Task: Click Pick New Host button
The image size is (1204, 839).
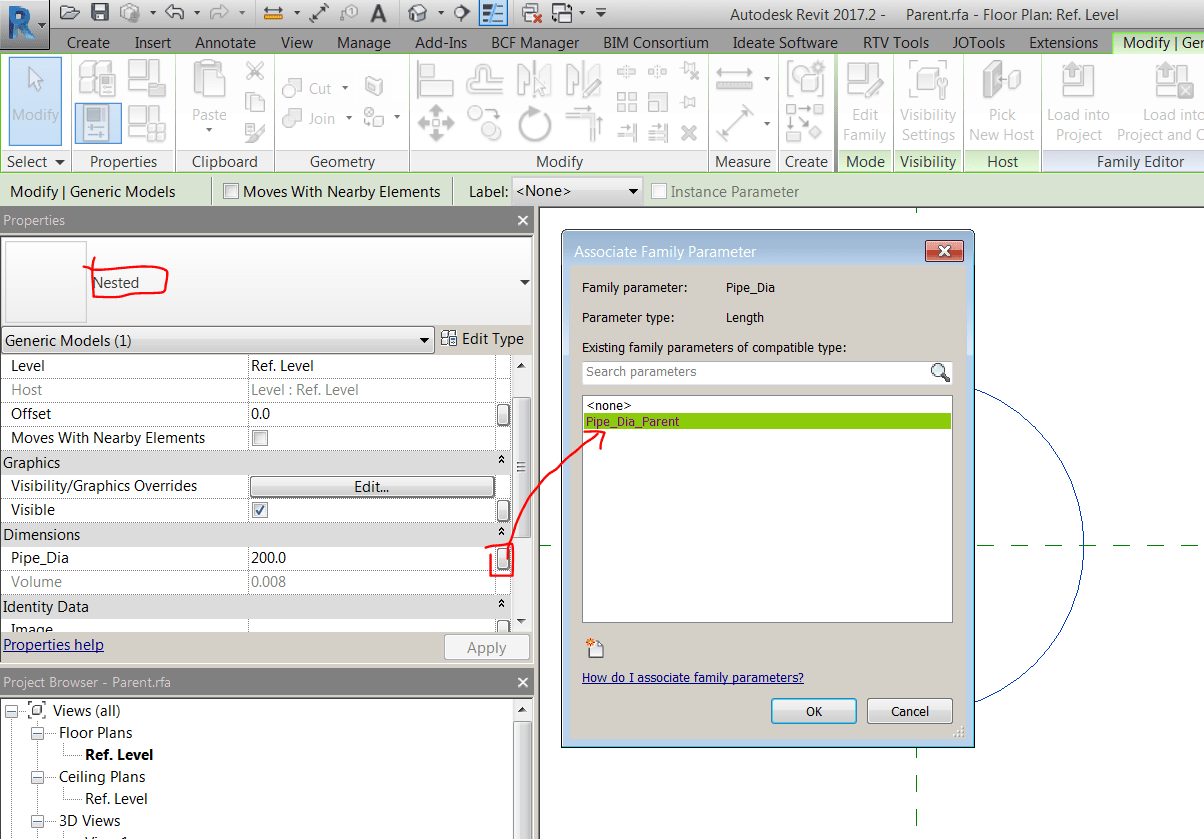Action: tap(1001, 101)
